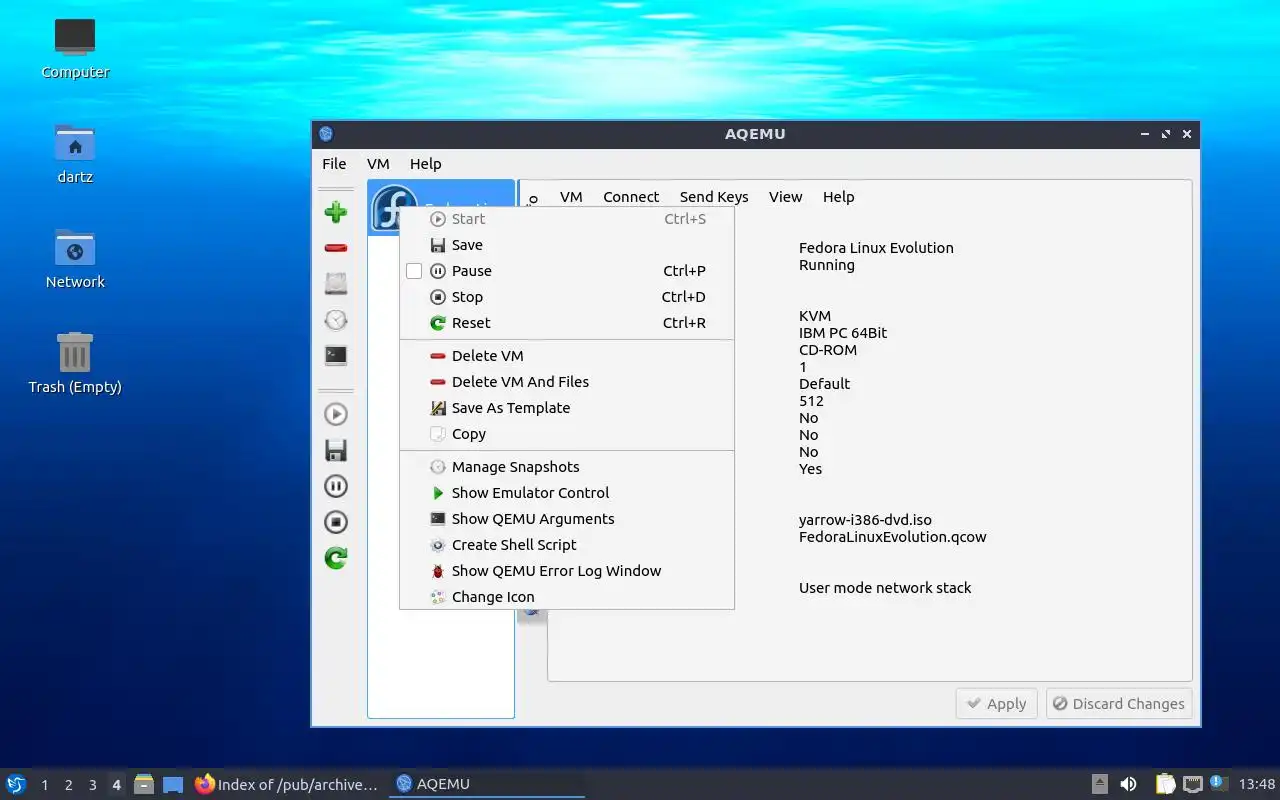Click the notification info tray icon
The image size is (1280, 800).
click(1218, 783)
